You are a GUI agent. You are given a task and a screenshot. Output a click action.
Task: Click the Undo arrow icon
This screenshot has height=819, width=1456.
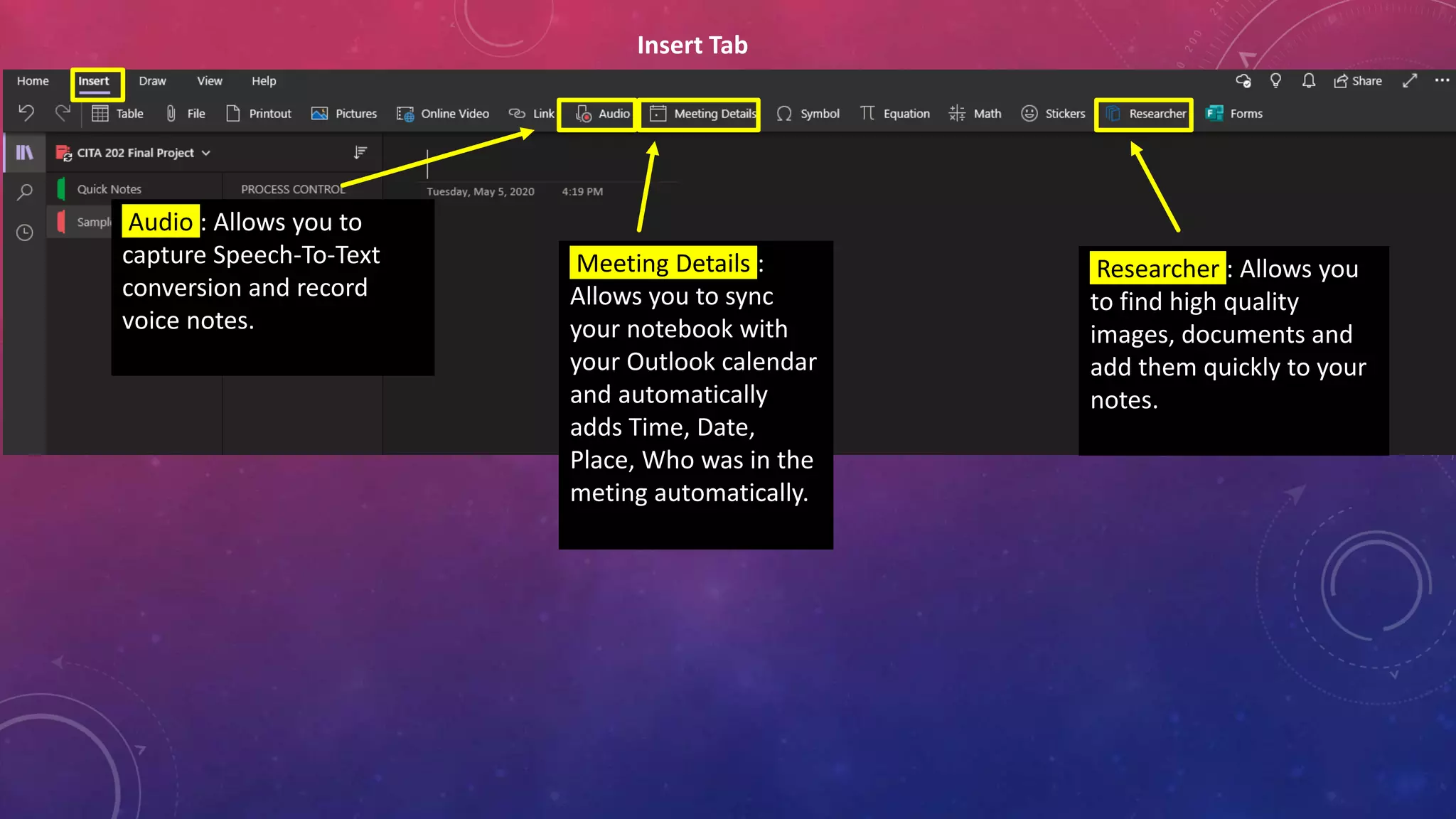(26, 112)
